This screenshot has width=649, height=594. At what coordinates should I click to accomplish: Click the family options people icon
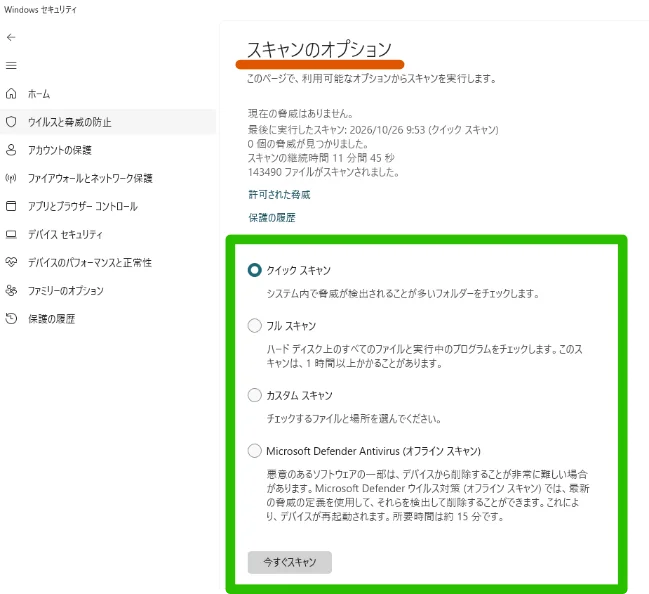coord(11,291)
